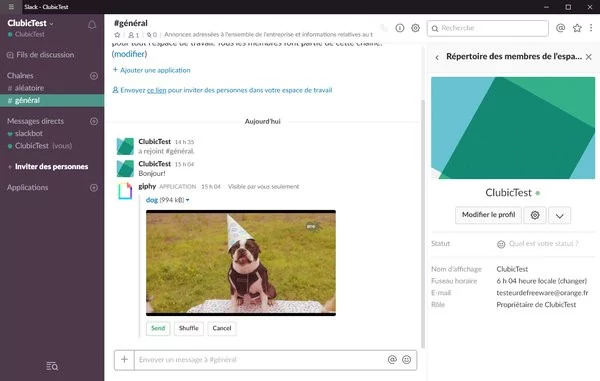Open ClubicTest avatar on 'a rejoint' message
This screenshot has height=381, width=600.
click(x=125, y=147)
